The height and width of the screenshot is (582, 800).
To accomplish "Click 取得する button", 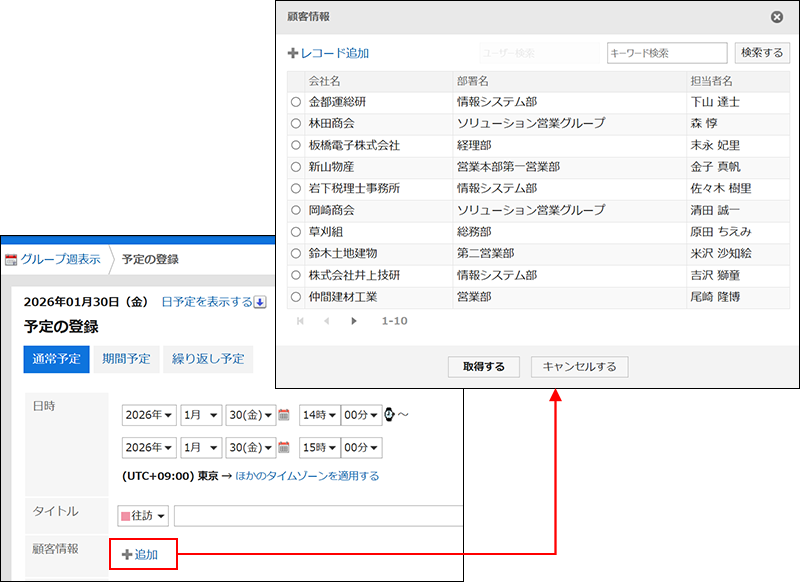I will coord(484,367).
